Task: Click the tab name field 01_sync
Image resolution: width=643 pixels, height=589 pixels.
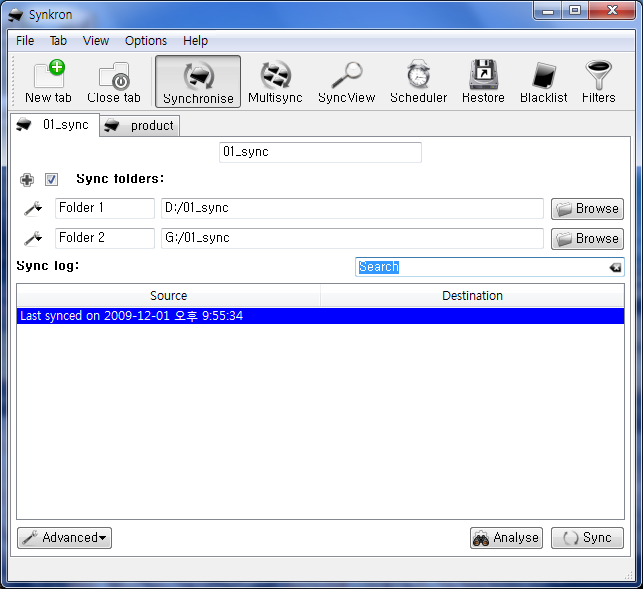Action: [x=320, y=152]
